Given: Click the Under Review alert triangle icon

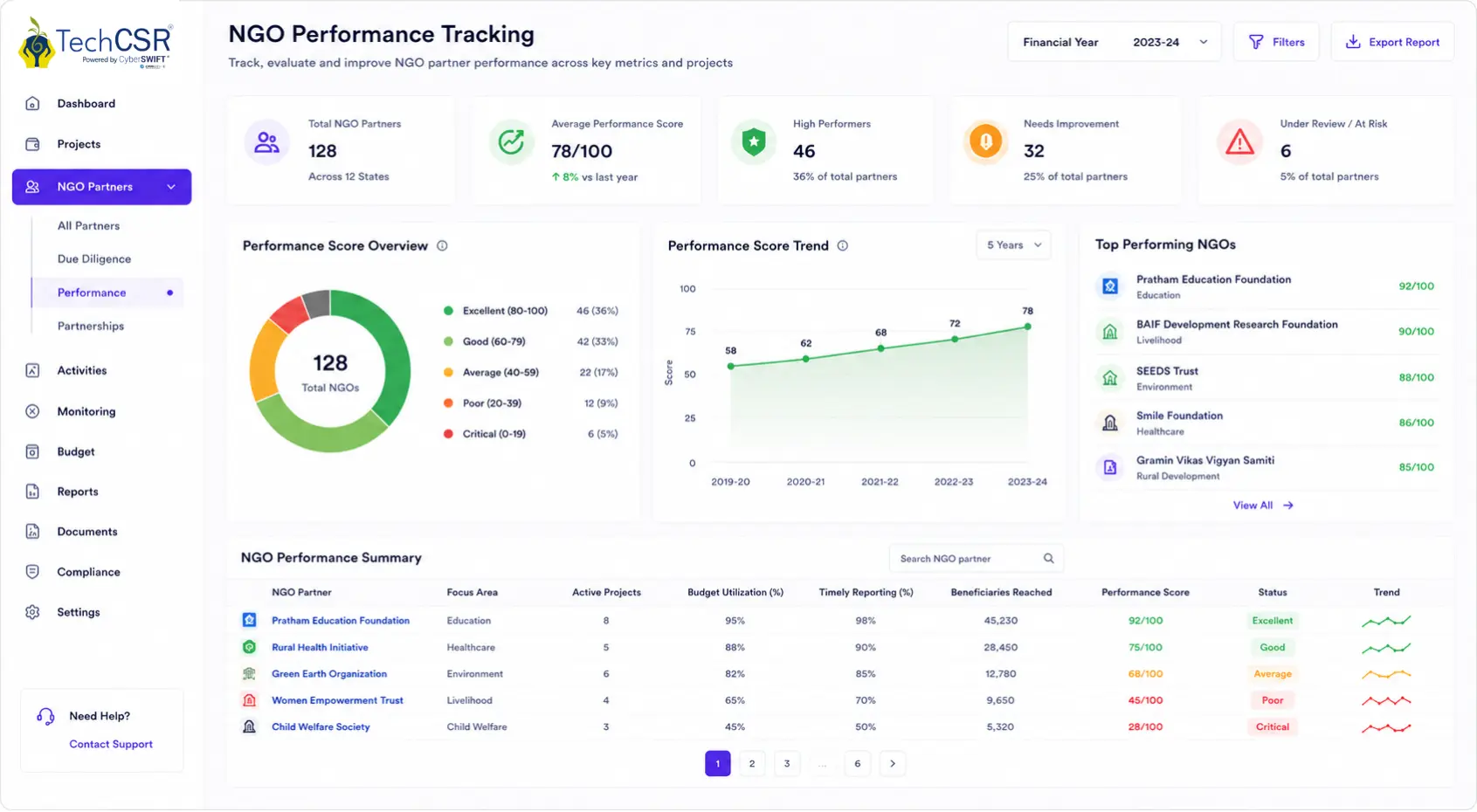Looking at the screenshot, I should [1239, 142].
